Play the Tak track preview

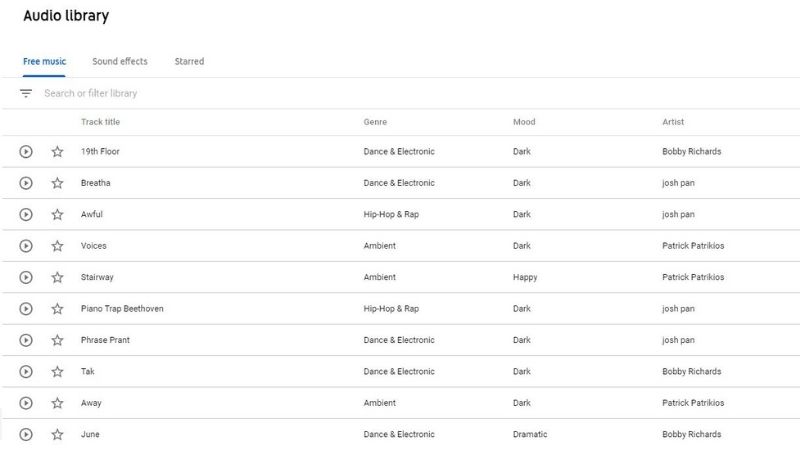26,371
